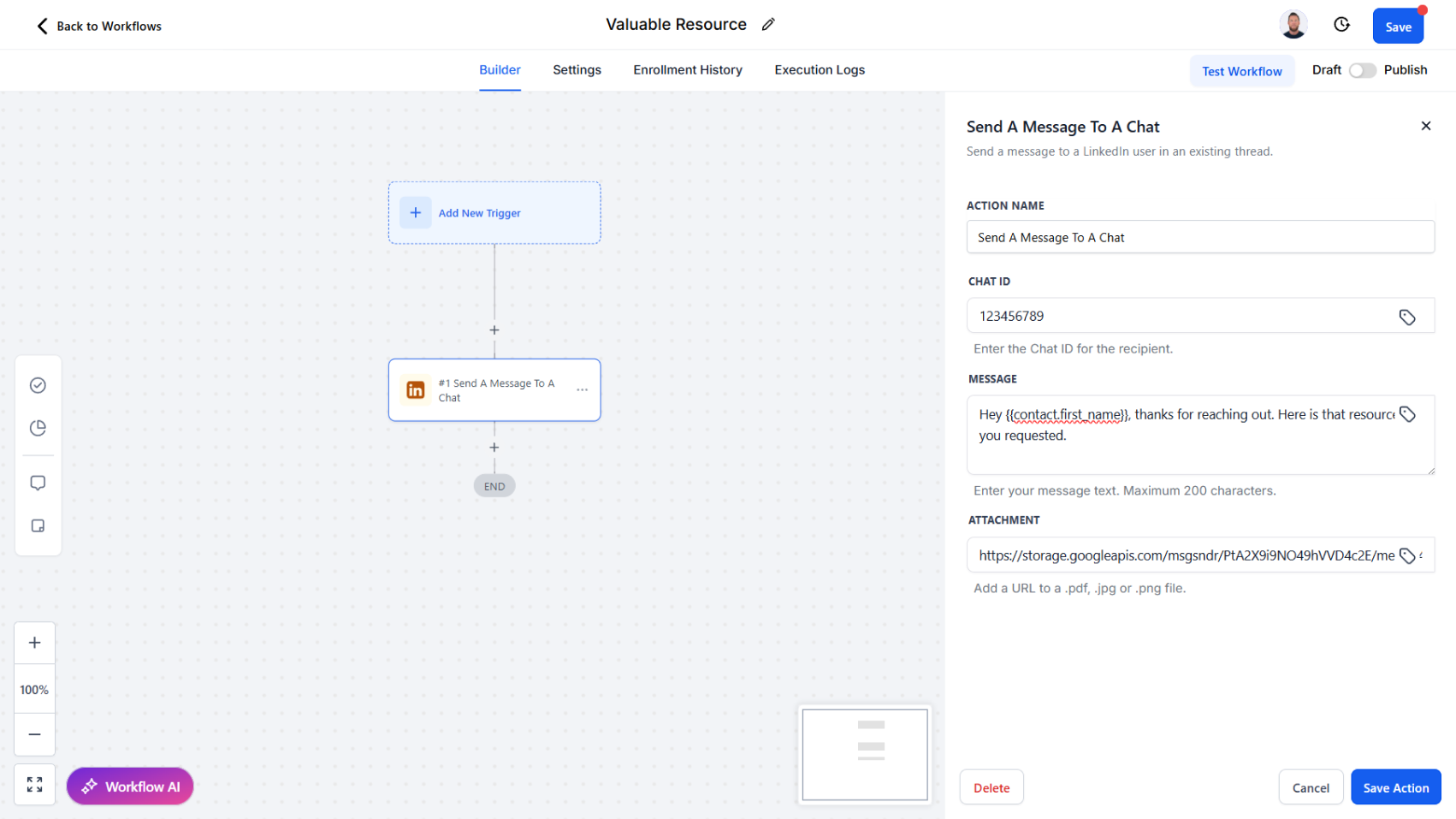
Task: Zoom in using the plus icon
Action: click(x=34, y=643)
